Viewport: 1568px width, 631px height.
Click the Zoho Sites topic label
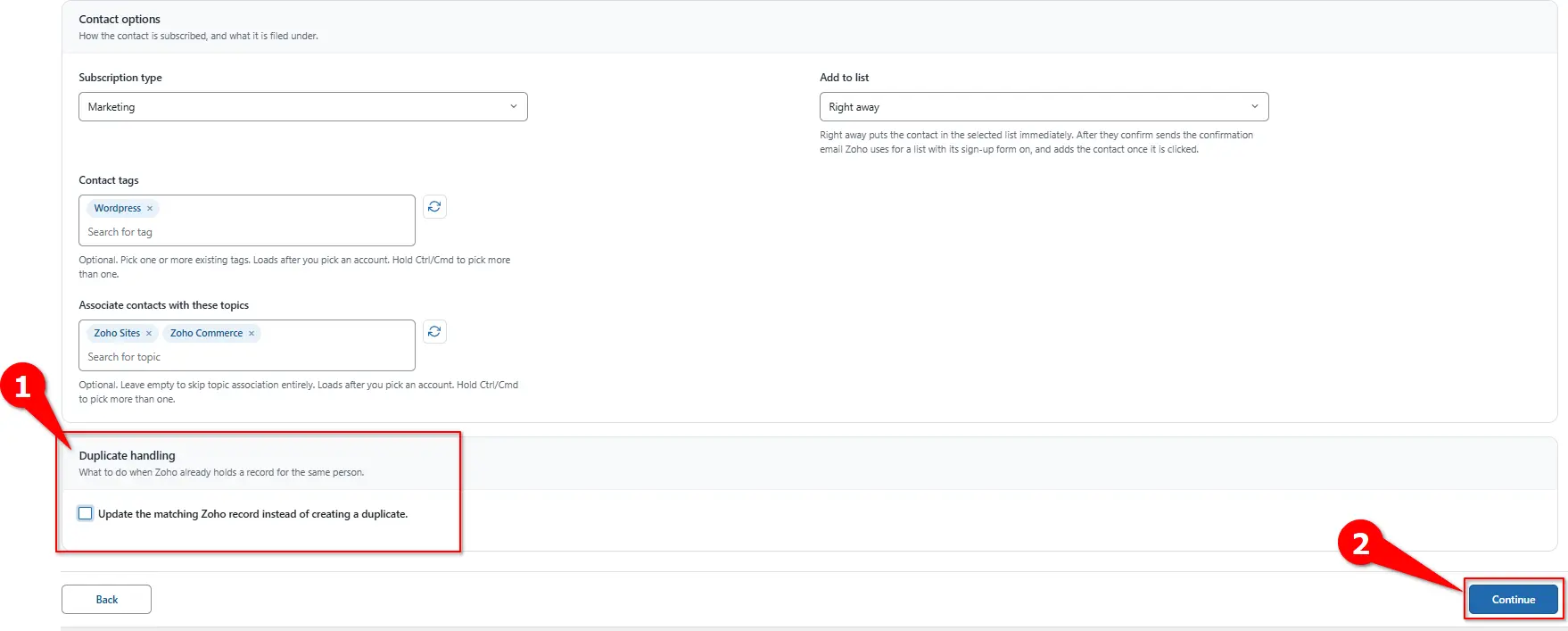tap(117, 334)
